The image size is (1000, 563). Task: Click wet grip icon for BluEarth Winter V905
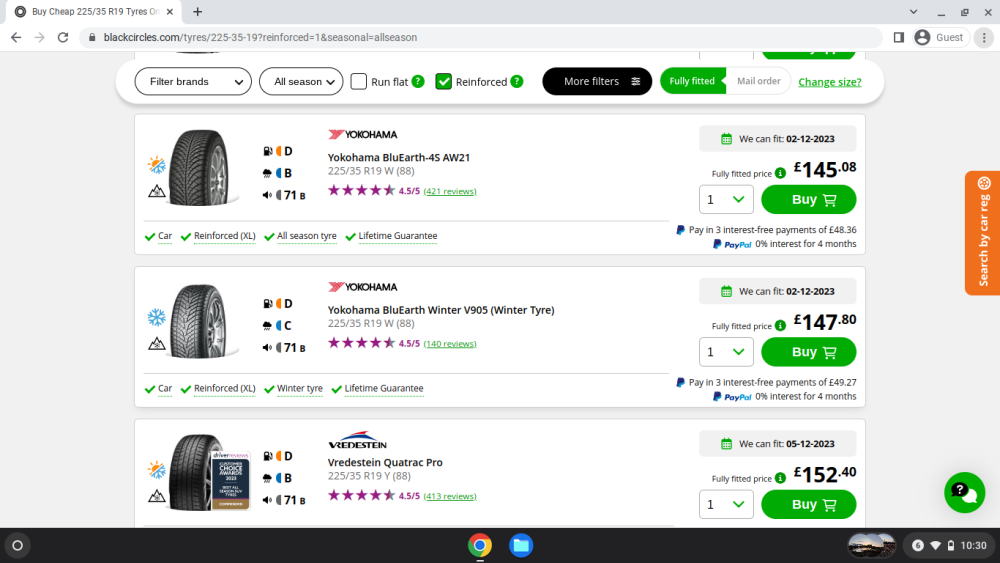268,325
